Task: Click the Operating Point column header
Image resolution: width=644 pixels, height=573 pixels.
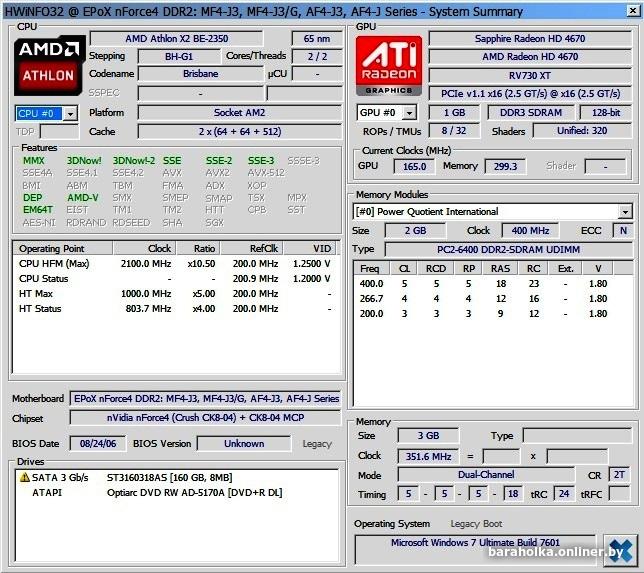Action: click(52, 248)
